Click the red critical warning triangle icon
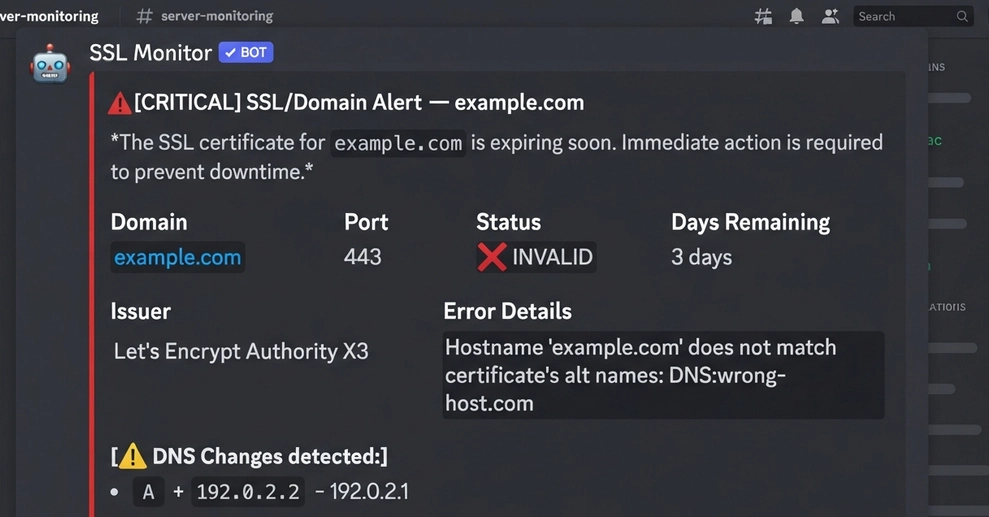989x517 pixels. point(119,103)
